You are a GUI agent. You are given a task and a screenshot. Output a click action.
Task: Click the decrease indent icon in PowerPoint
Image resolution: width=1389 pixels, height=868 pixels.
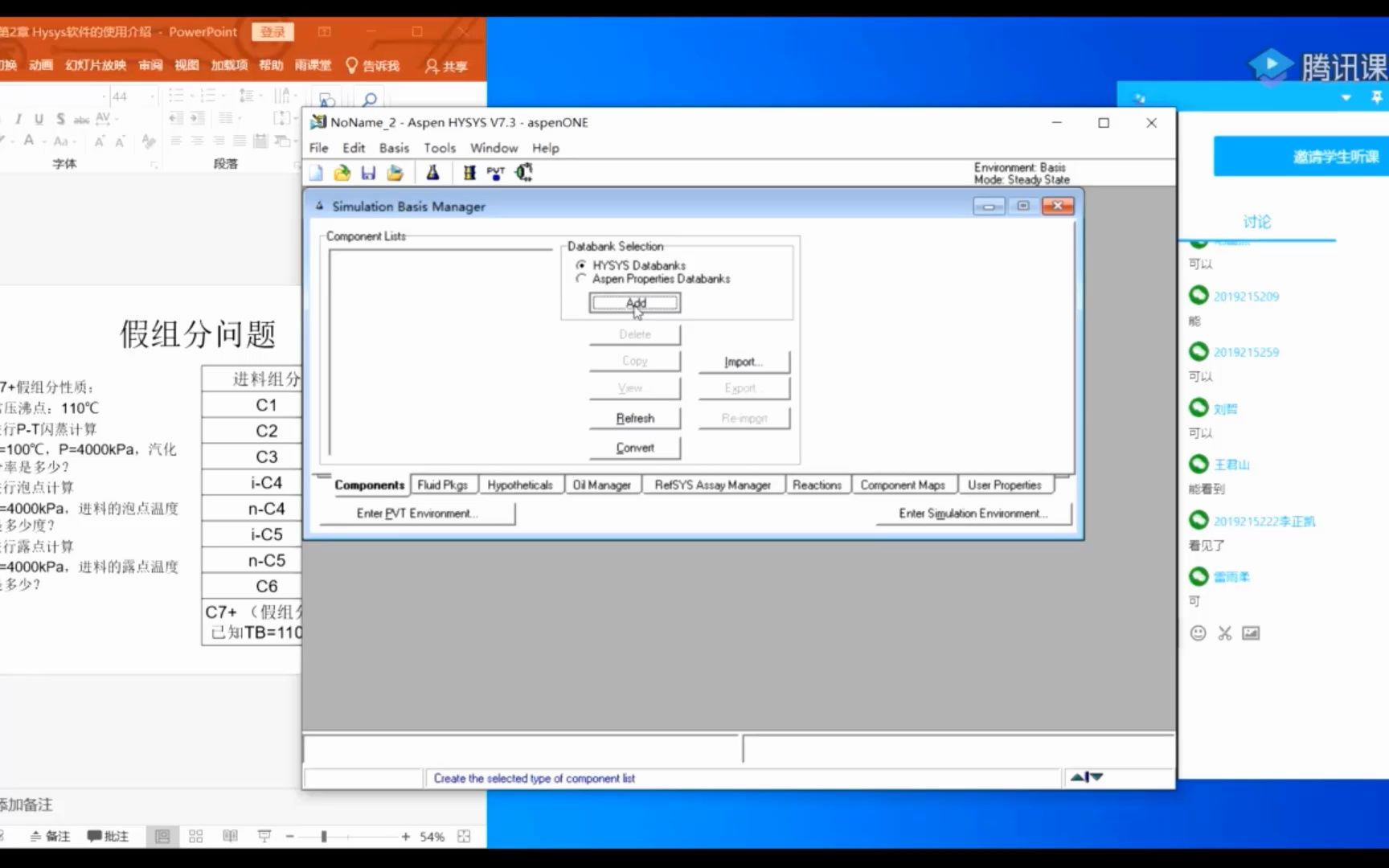(x=176, y=118)
